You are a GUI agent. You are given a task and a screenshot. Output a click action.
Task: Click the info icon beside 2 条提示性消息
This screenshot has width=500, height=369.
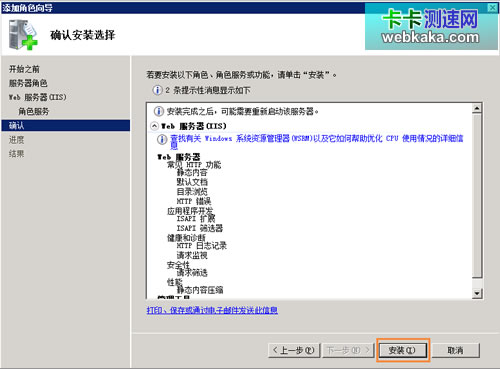click(157, 90)
